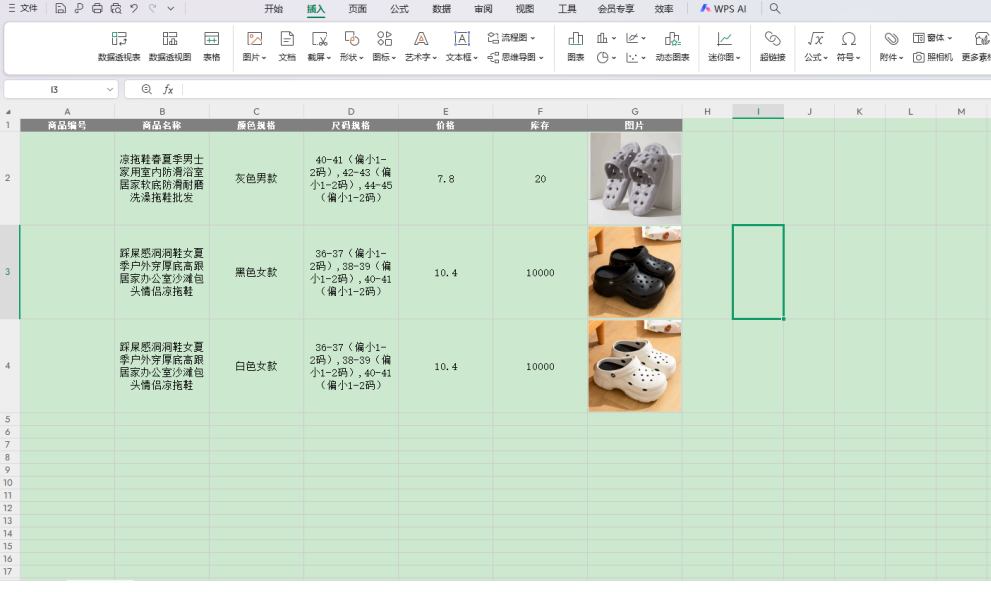Open the 思维导图 mind map dropdown

(x=516, y=57)
